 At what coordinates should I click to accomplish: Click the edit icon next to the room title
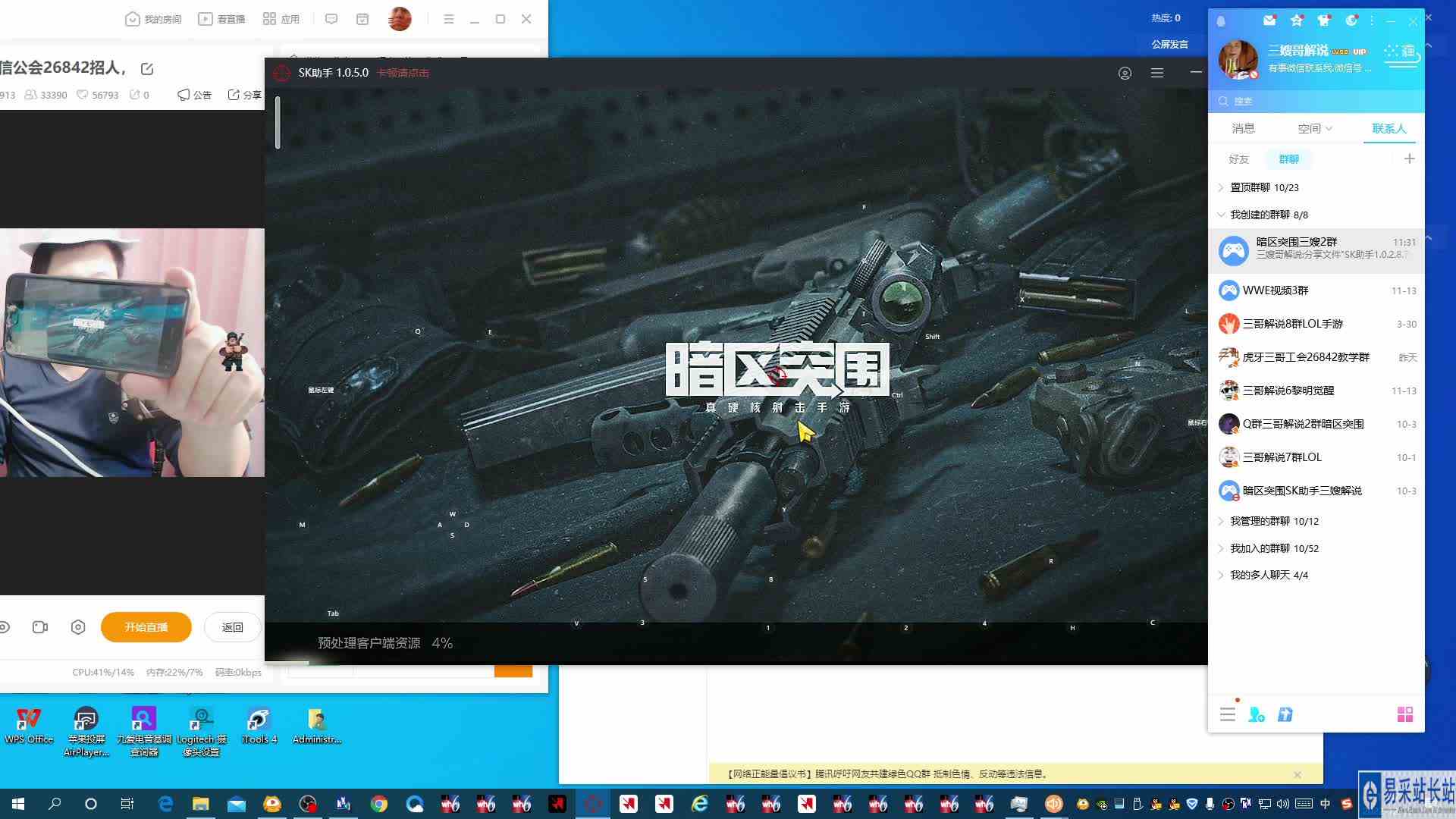pyautogui.click(x=147, y=69)
